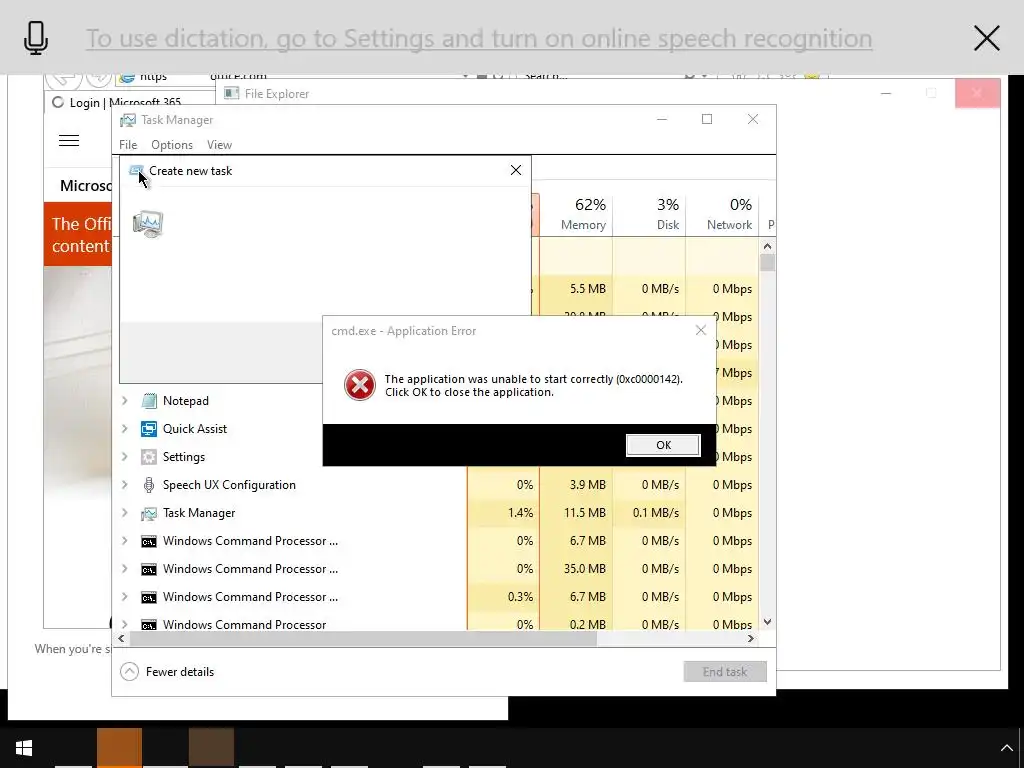This screenshot has height=768, width=1024.
Task: Click the brown taskbar app button
Action: [211, 748]
